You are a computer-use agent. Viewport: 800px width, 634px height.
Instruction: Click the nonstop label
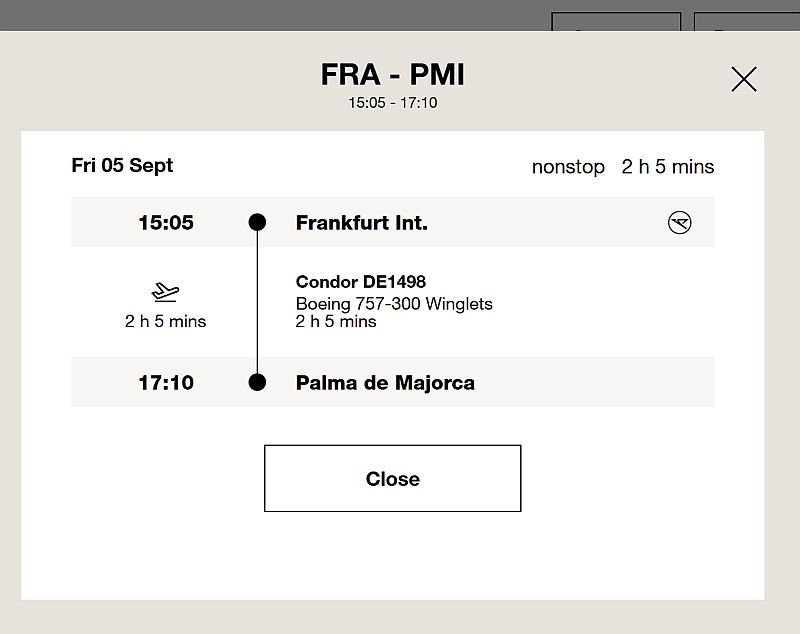[x=568, y=167]
